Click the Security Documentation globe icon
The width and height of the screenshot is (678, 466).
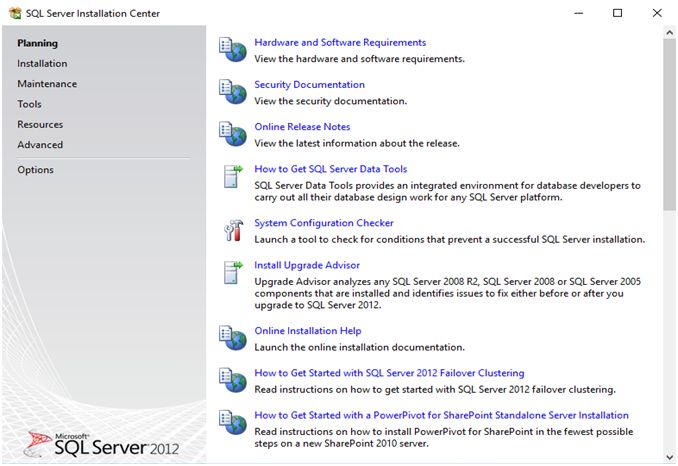point(233,92)
